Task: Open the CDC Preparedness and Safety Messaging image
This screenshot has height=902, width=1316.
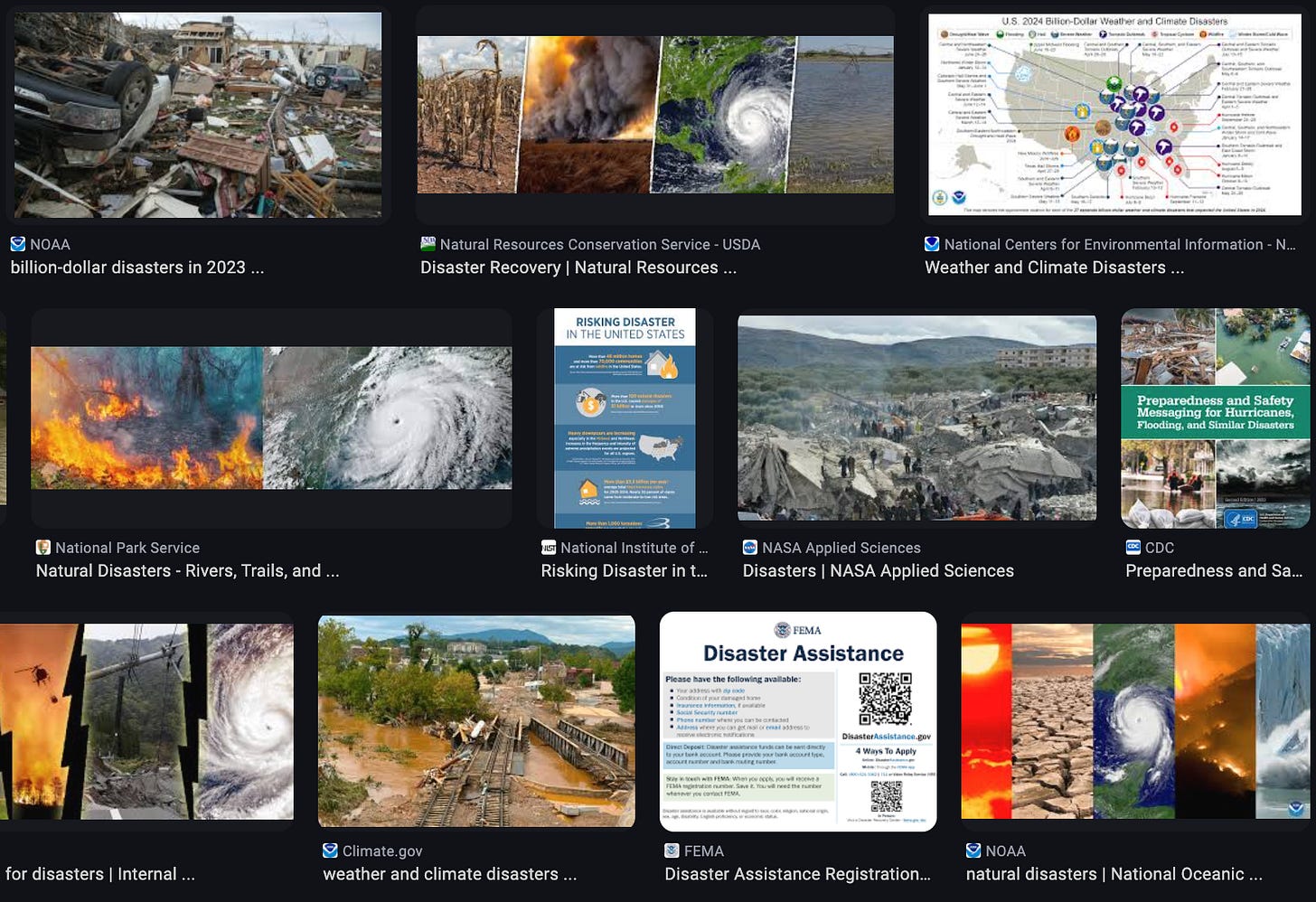Action: pos(1216,418)
